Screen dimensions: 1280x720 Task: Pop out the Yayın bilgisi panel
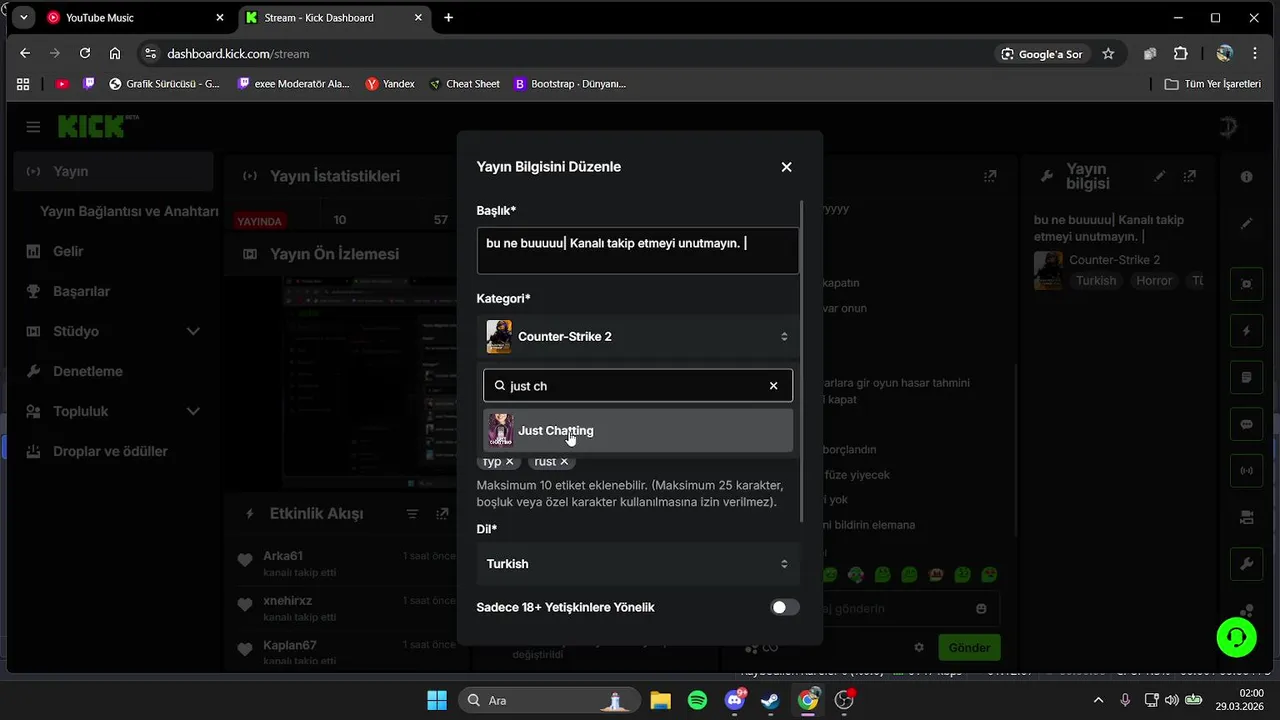(x=1190, y=176)
